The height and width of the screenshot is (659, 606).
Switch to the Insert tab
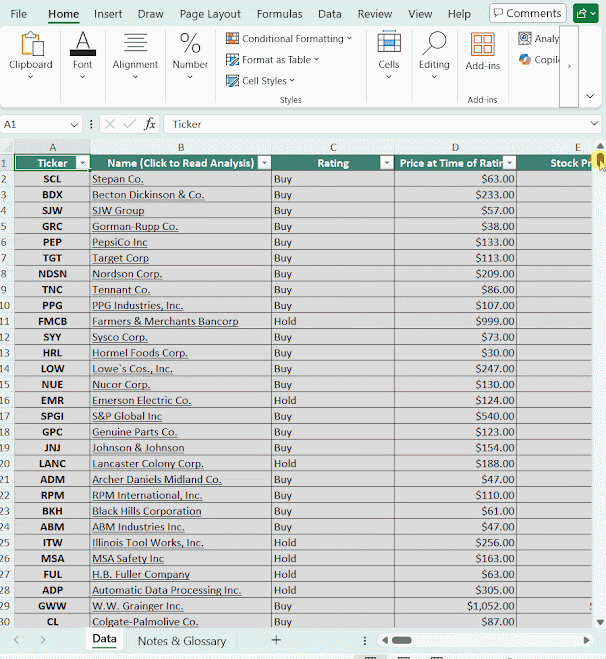[108, 14]
